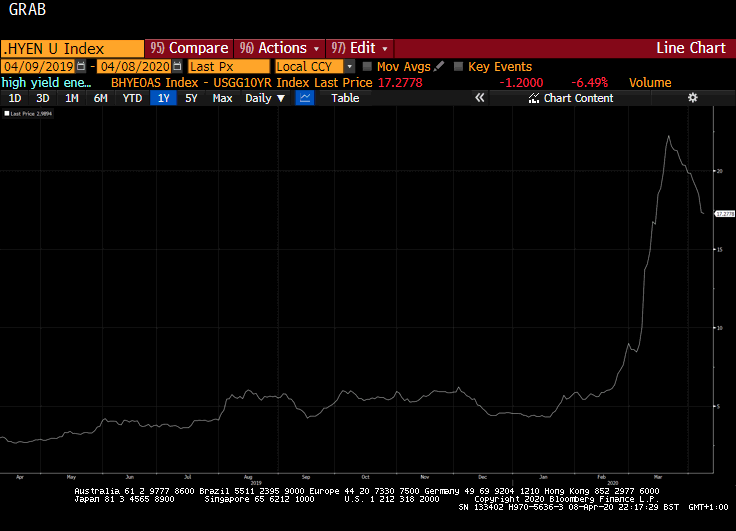Click the high yield ene... series name
The image size is (736, 531).
[x=46, y=83]
